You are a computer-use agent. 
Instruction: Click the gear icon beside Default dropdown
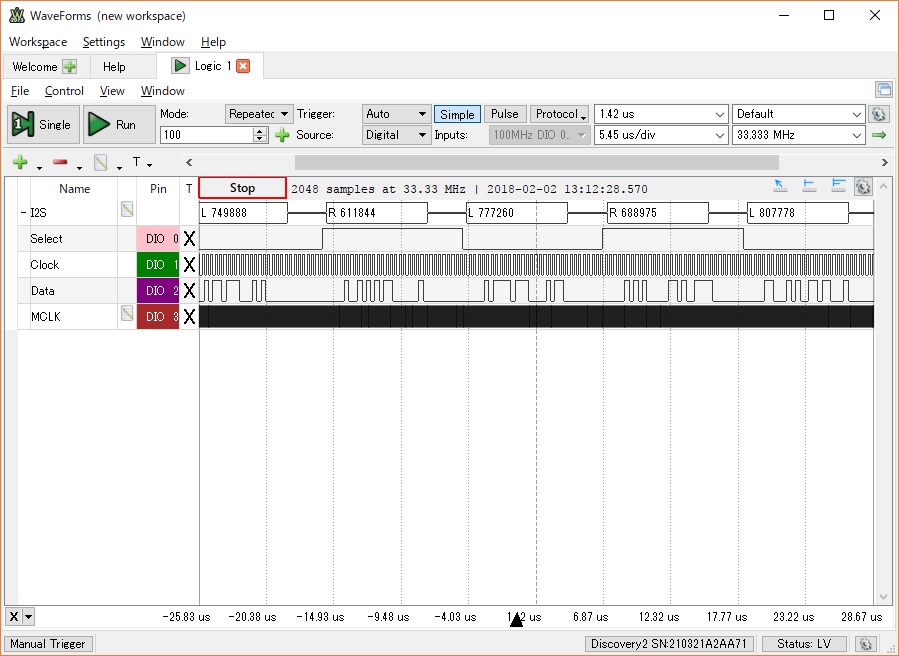tap(879, 114)
